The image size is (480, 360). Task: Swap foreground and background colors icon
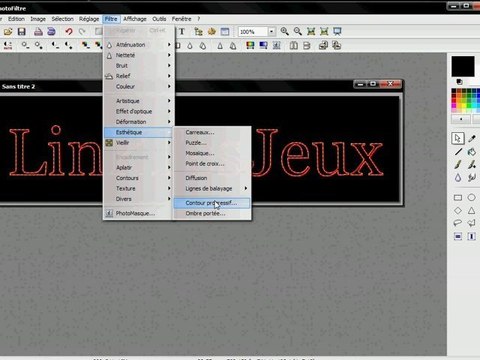tap(459, 82)
